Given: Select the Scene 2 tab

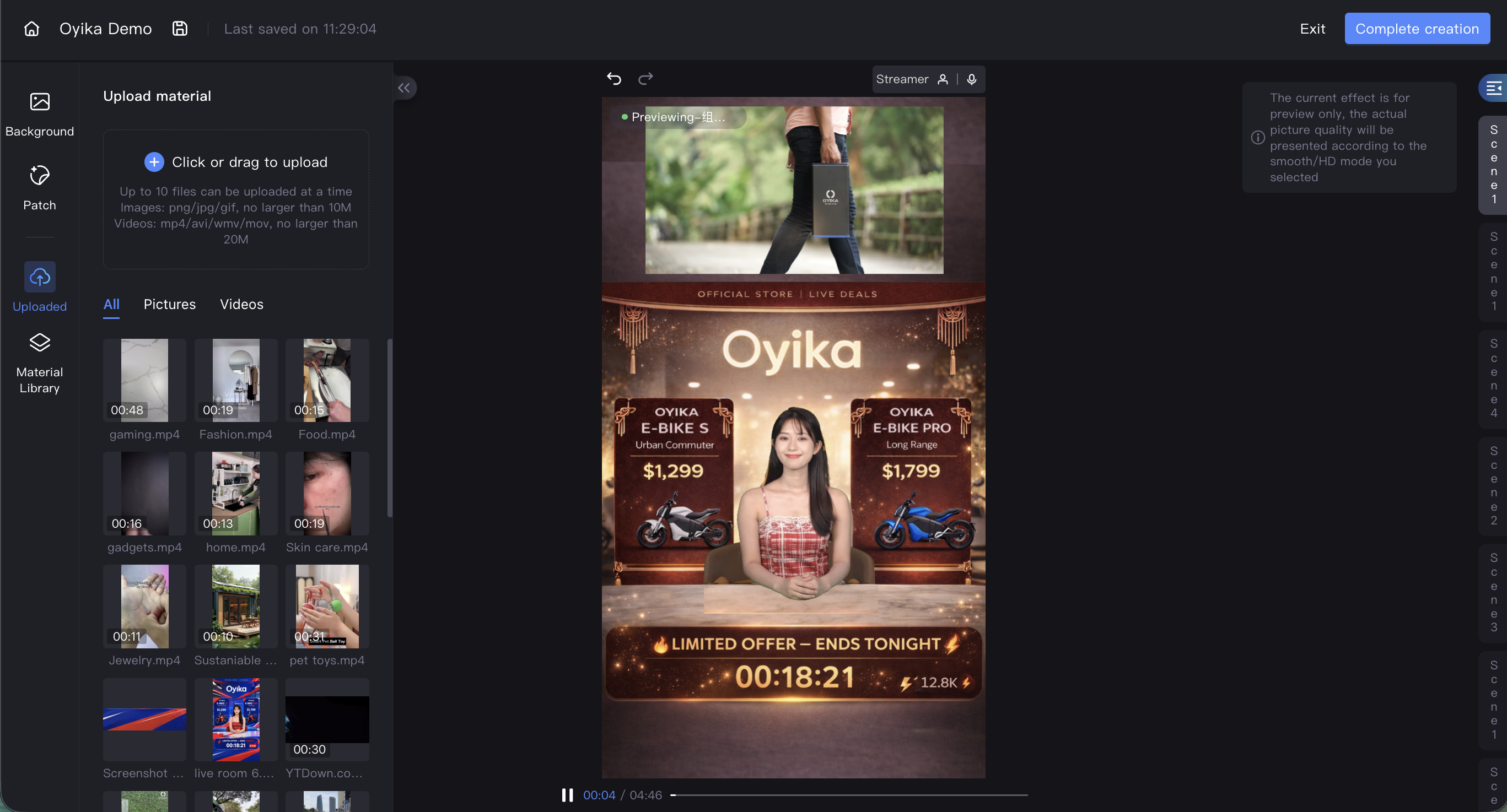Looking at the screenshot, I should point(1494,486).
